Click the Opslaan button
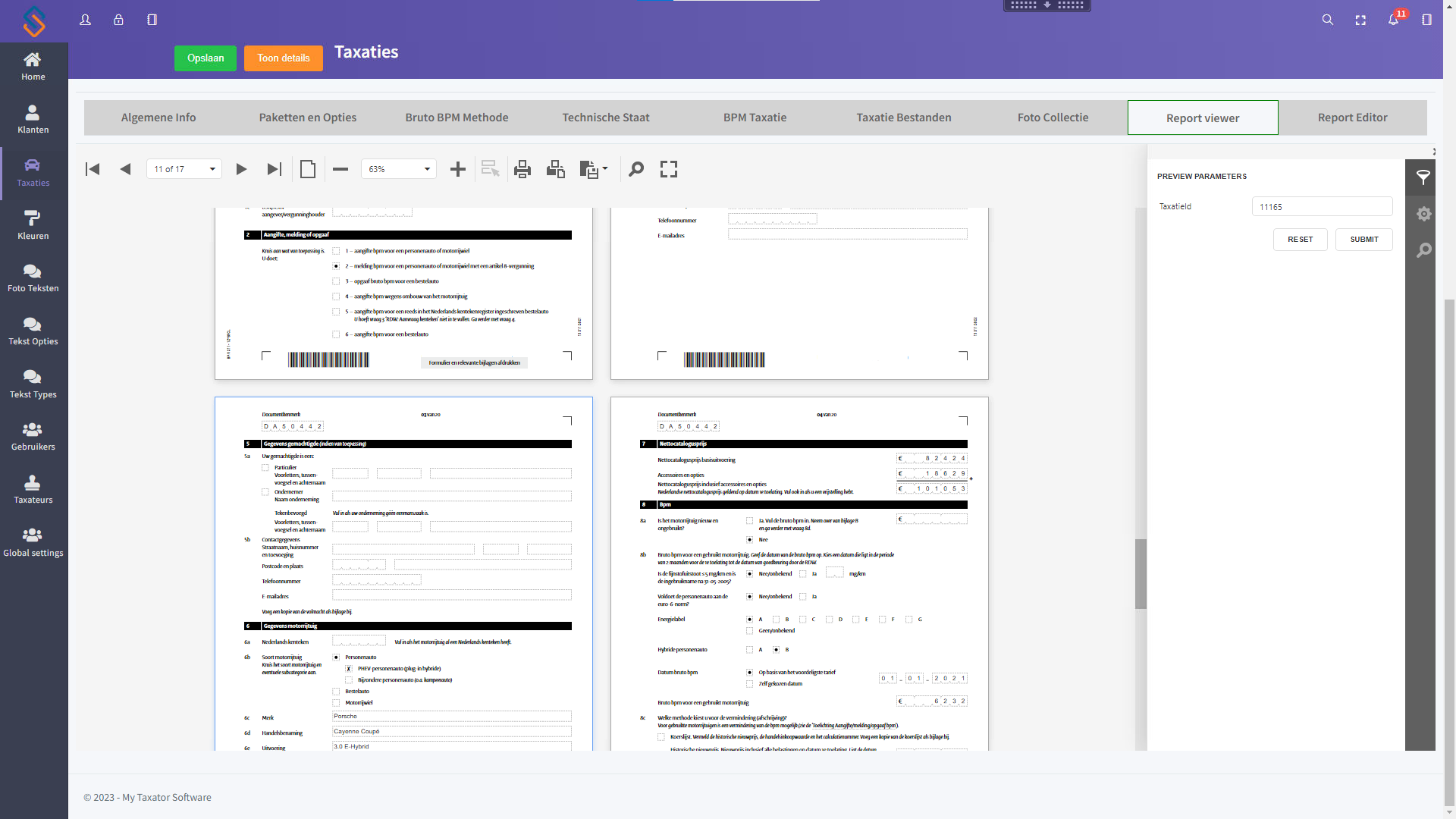This screenshot has width=1456, height=819. (x=206, y=58)
